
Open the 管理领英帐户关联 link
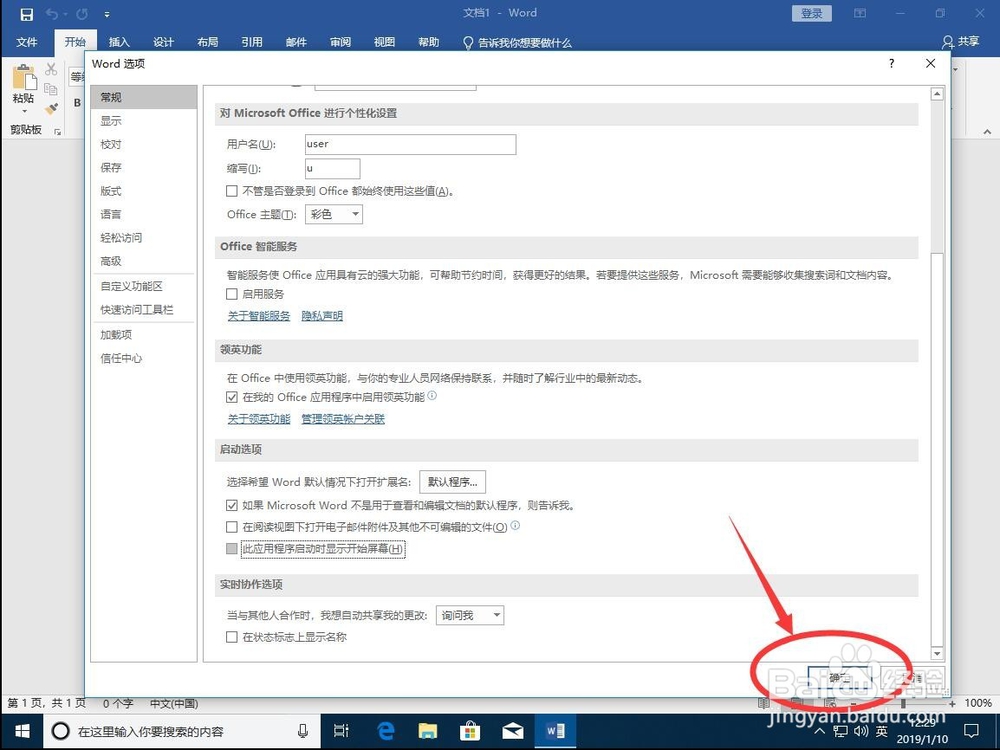coord(343,419)
